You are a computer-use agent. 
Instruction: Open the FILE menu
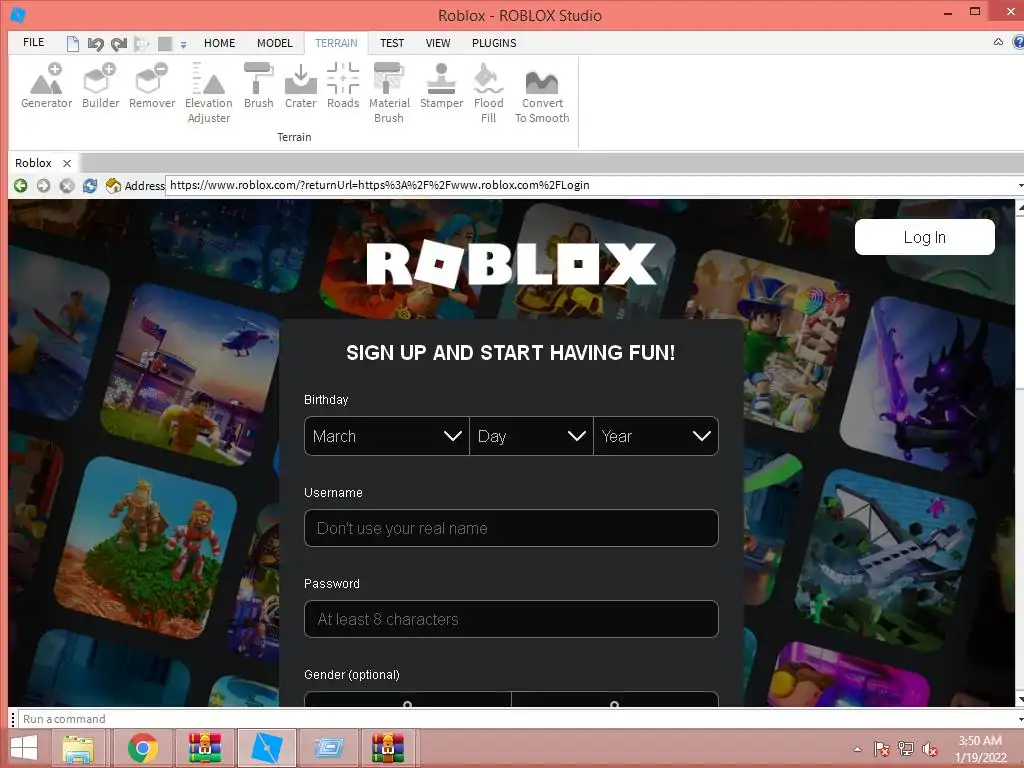click(x=33, y=42)
